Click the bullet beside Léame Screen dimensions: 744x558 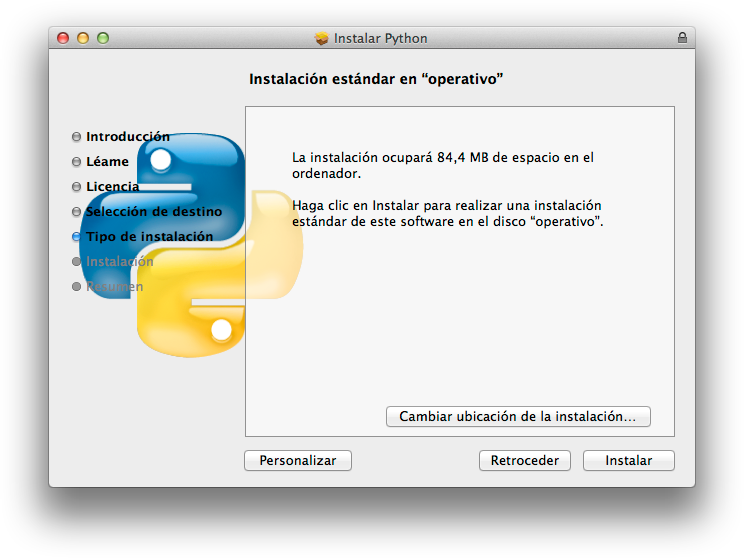(76, 162)
